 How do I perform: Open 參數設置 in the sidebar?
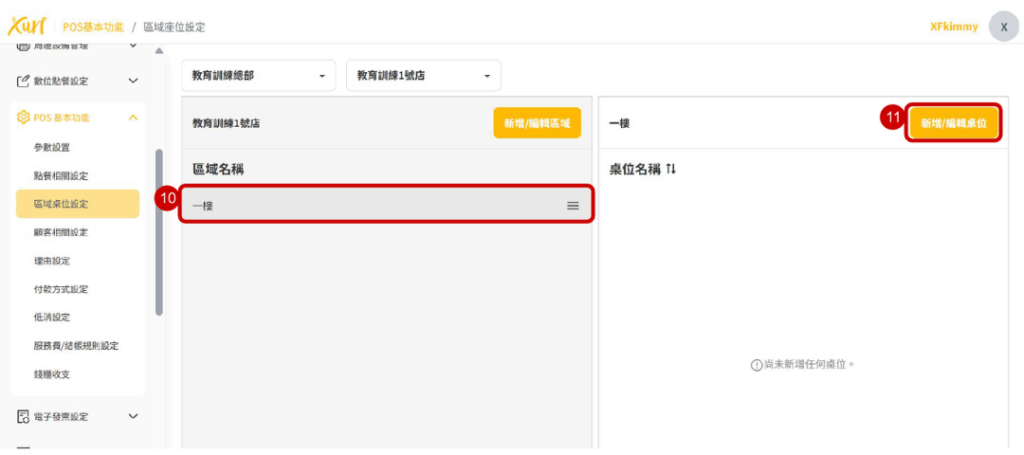(x=52, y=147)
